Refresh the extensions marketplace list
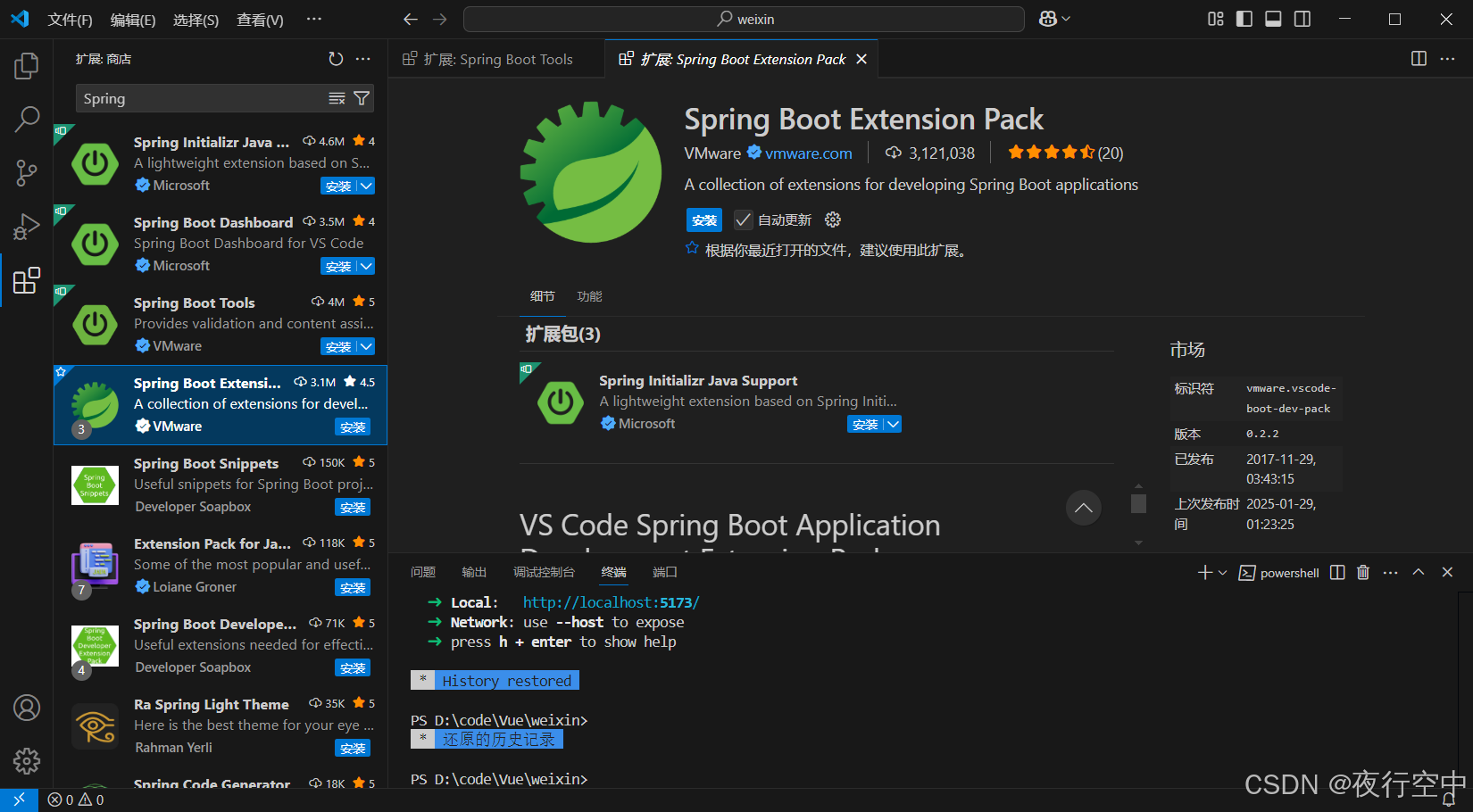This screenshot has height=812, width=1473. click(336, 59)
